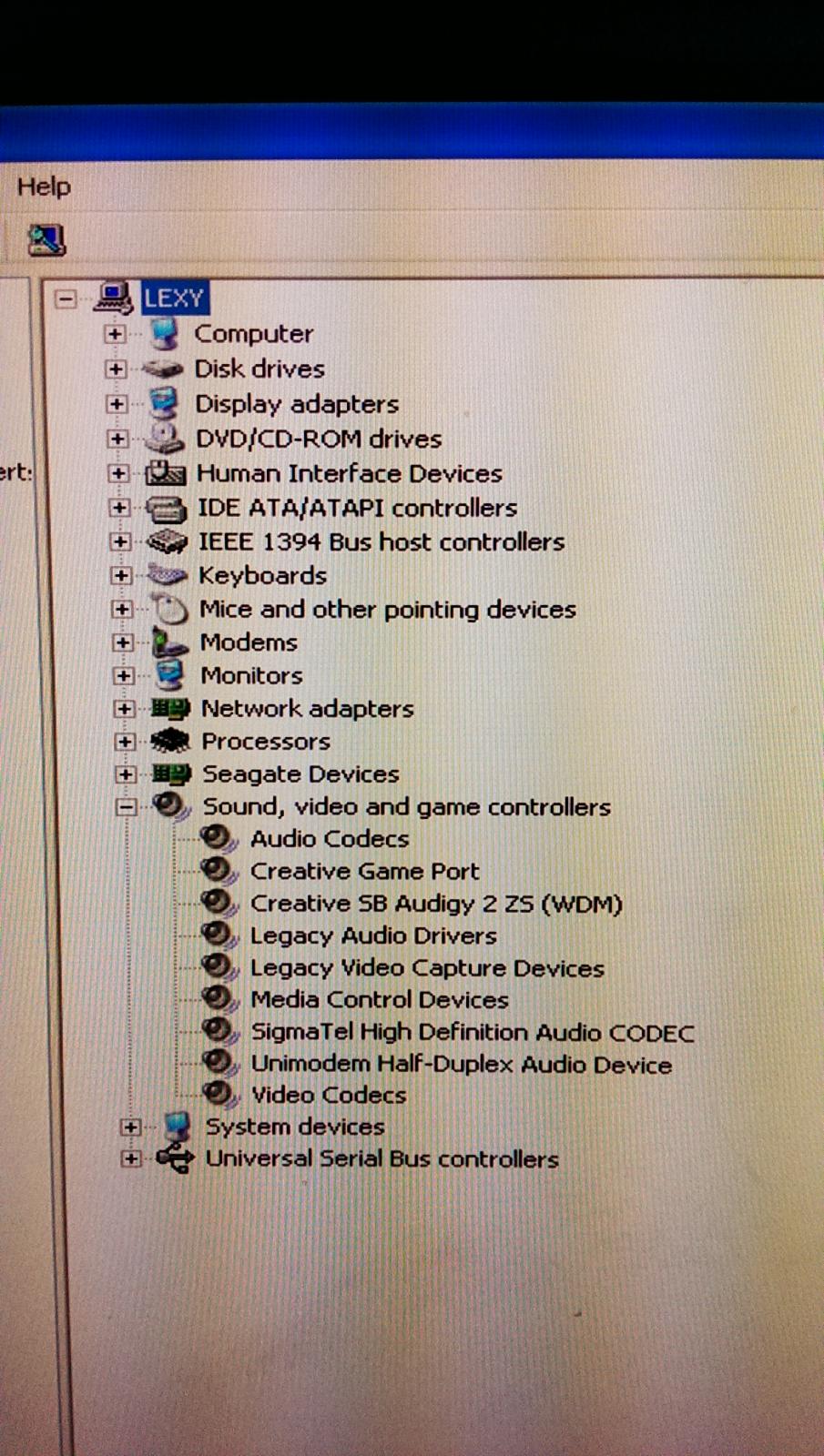Click the SigmaTel High Definition Audio icon
The image size is (824, 1456).
tap(219, 1030)
